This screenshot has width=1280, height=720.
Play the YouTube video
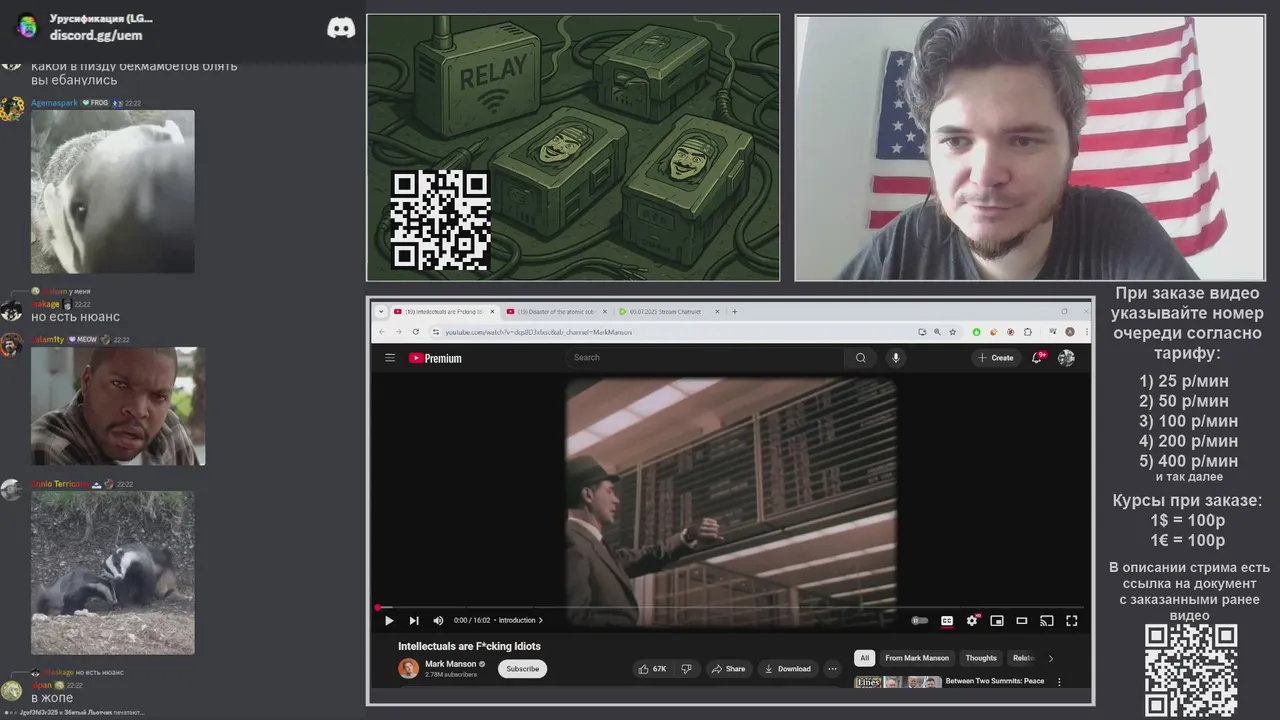pos(389,620)
